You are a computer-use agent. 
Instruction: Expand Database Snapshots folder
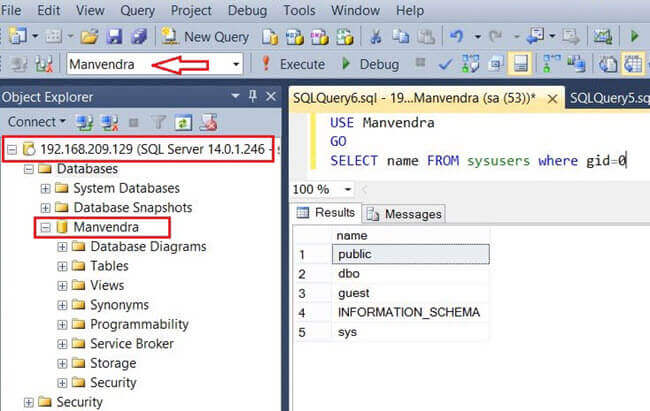(x=45, y=207)
